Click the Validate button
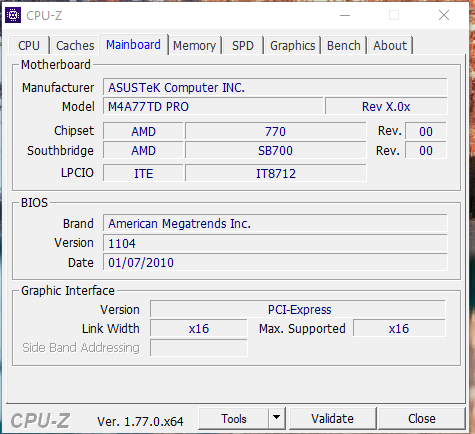This screenshot has height=434, width=475. click(x=332, y=419)
